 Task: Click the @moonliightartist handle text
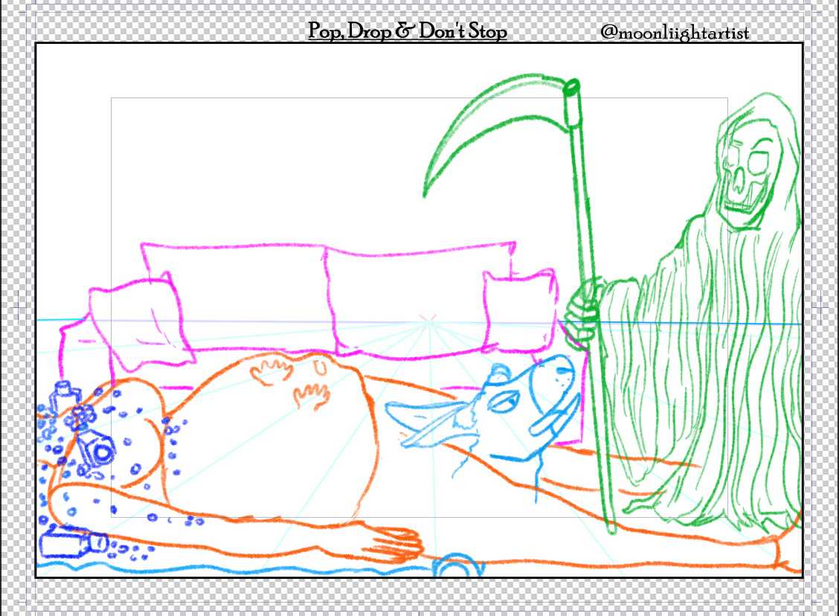[x=674, y=32]
